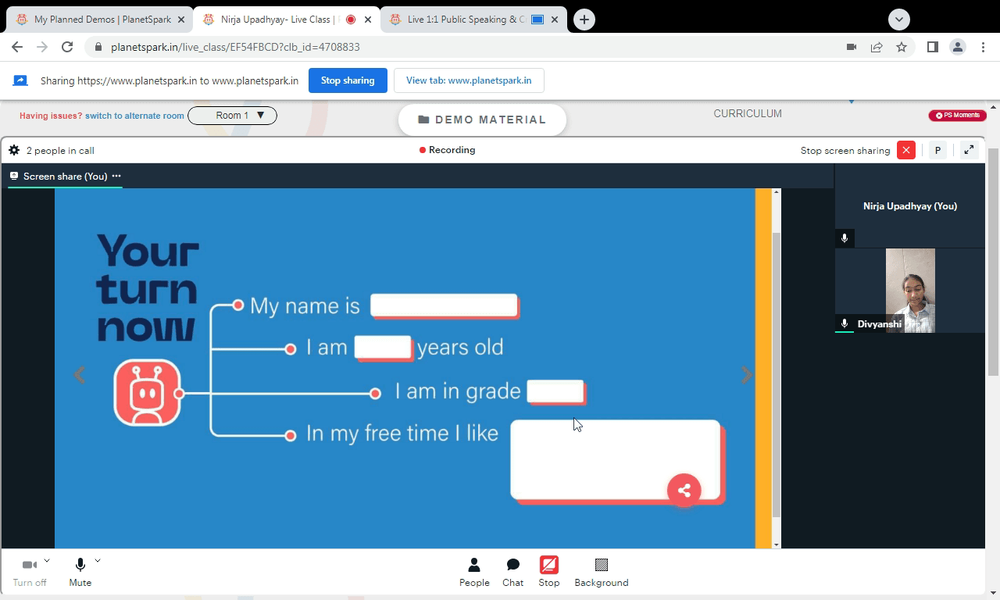Viewport: 1000px width, 600px height.
Task: Click the robot icon on the slide
Action: (x=147, y=393)
